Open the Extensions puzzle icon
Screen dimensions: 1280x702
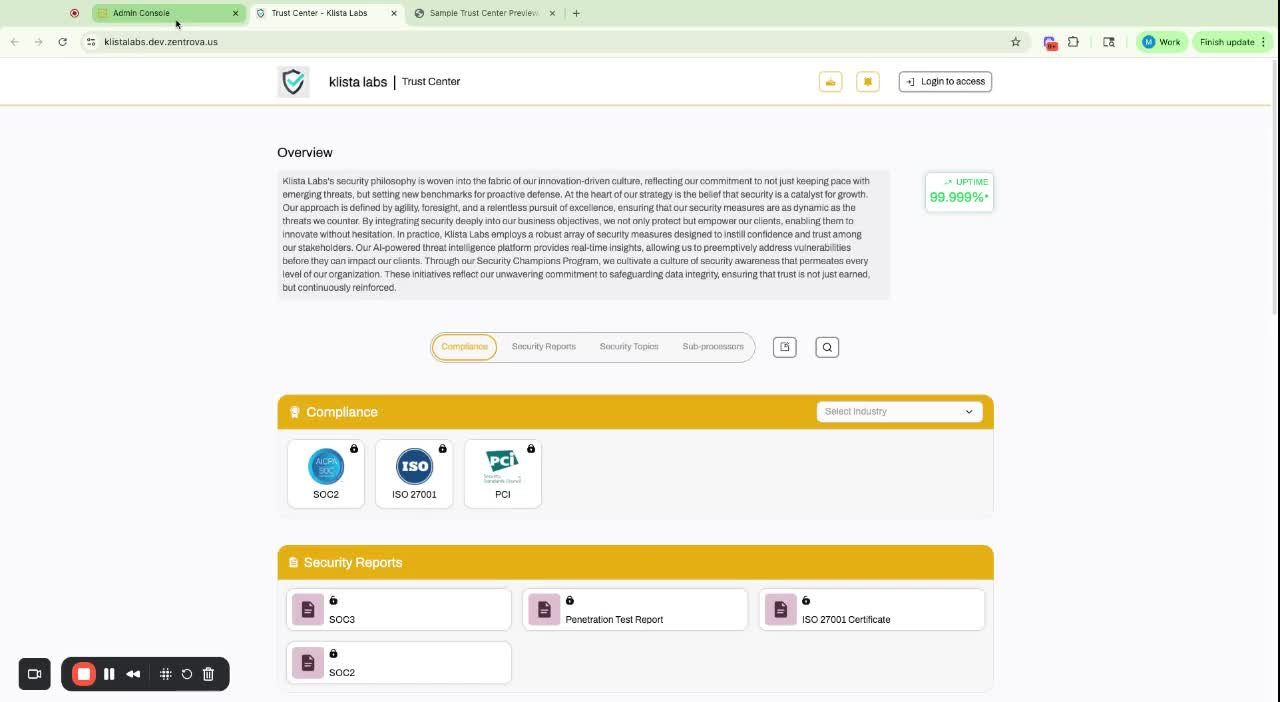pos(1073,42)
